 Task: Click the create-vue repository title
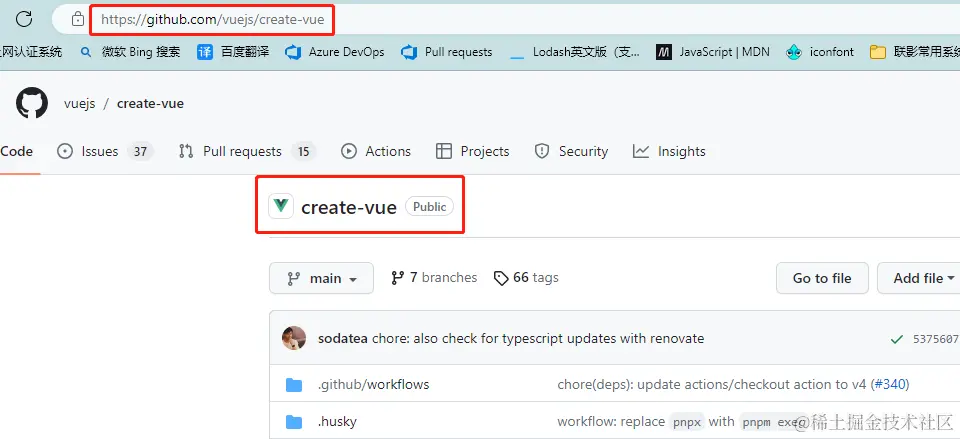(x=349, y=207)
